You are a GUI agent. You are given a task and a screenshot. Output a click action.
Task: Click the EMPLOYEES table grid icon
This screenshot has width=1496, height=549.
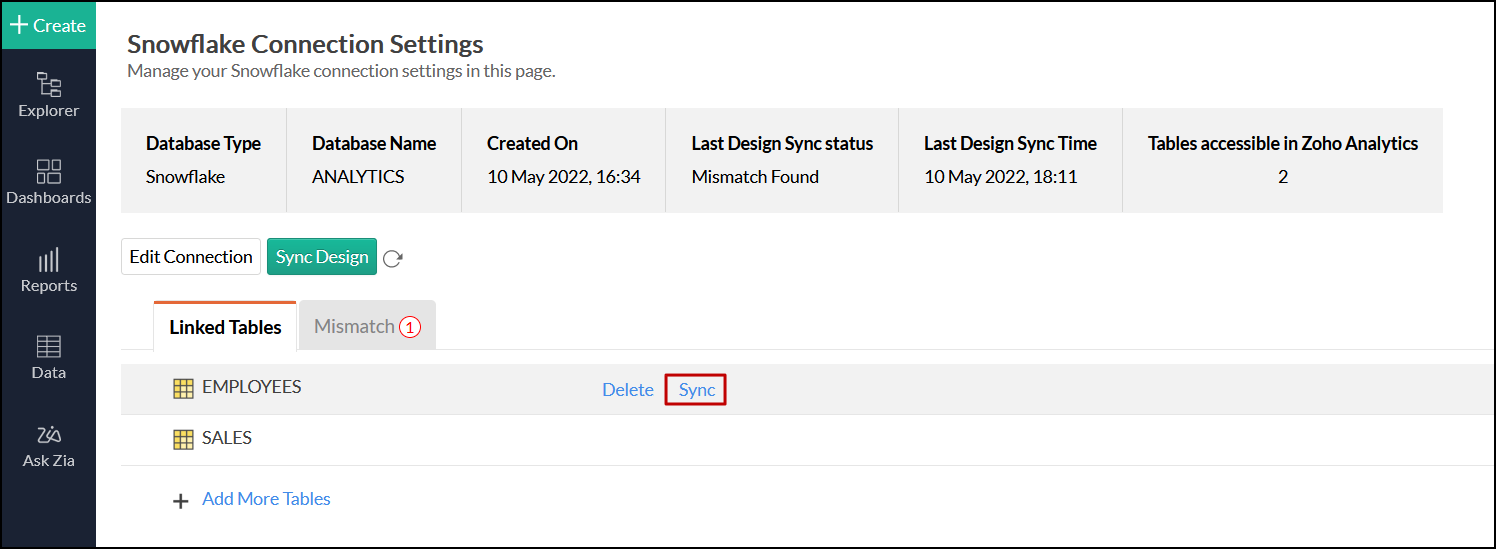183,389
